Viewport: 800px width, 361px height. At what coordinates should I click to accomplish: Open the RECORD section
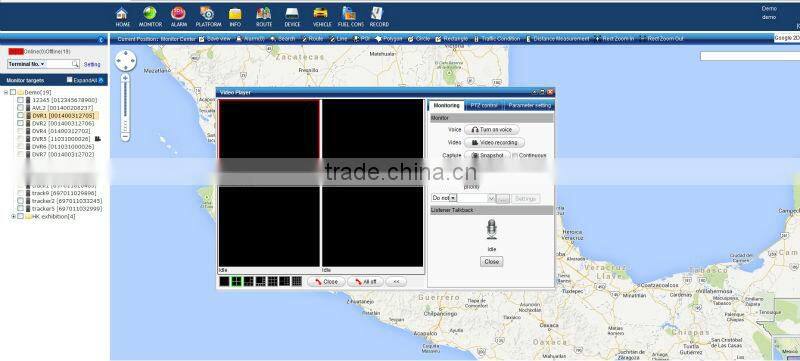379,17
